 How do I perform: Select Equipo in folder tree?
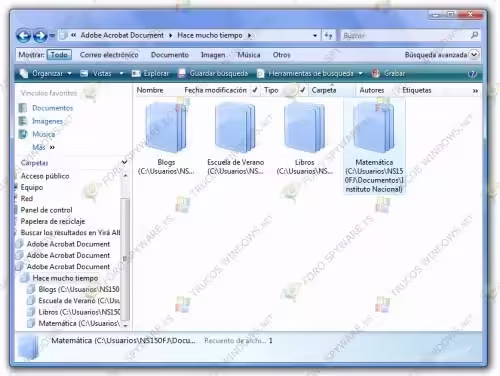[x=31, y=187]
